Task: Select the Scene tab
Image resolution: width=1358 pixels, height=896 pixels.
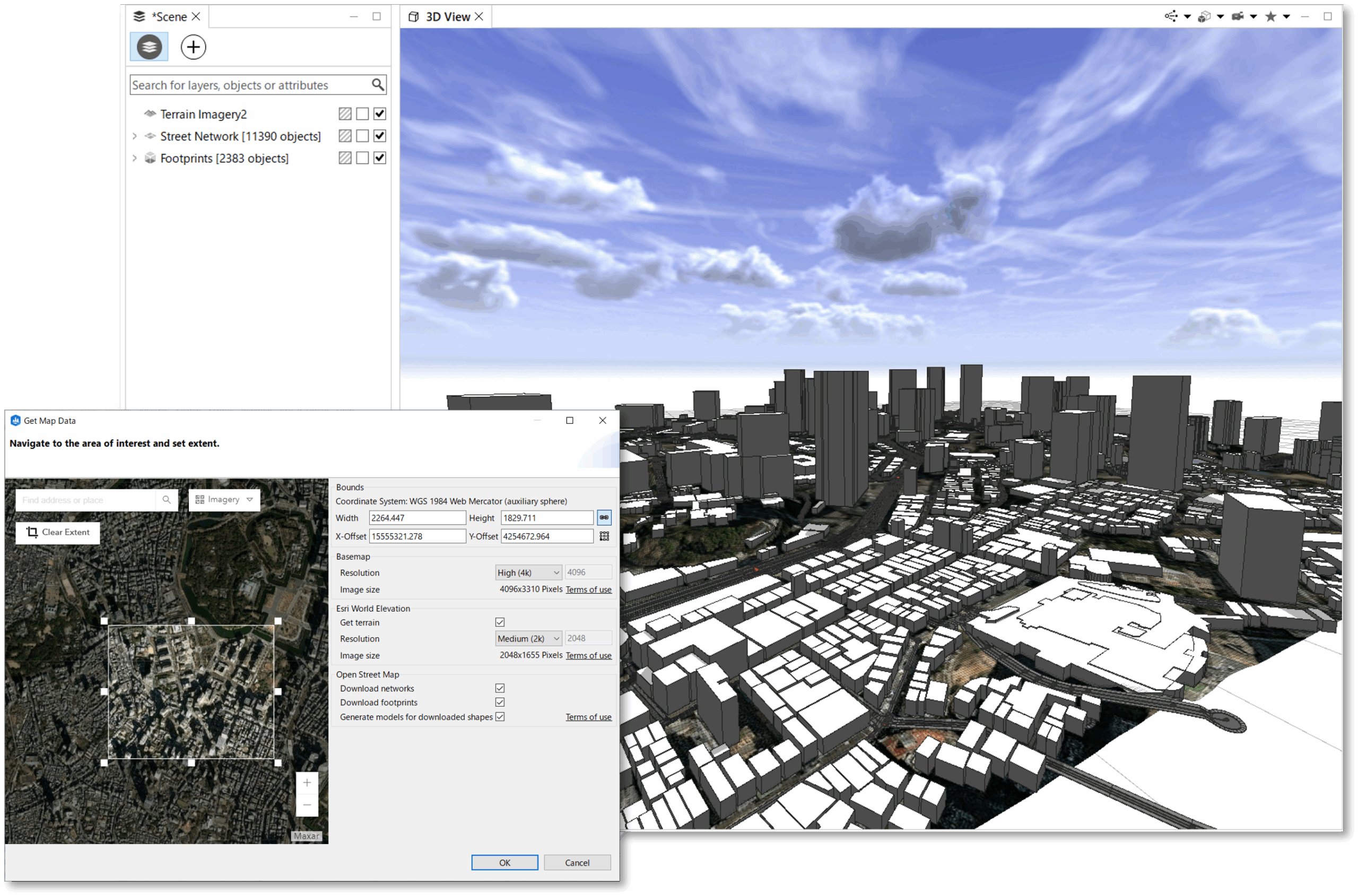Action: [169, 16]
